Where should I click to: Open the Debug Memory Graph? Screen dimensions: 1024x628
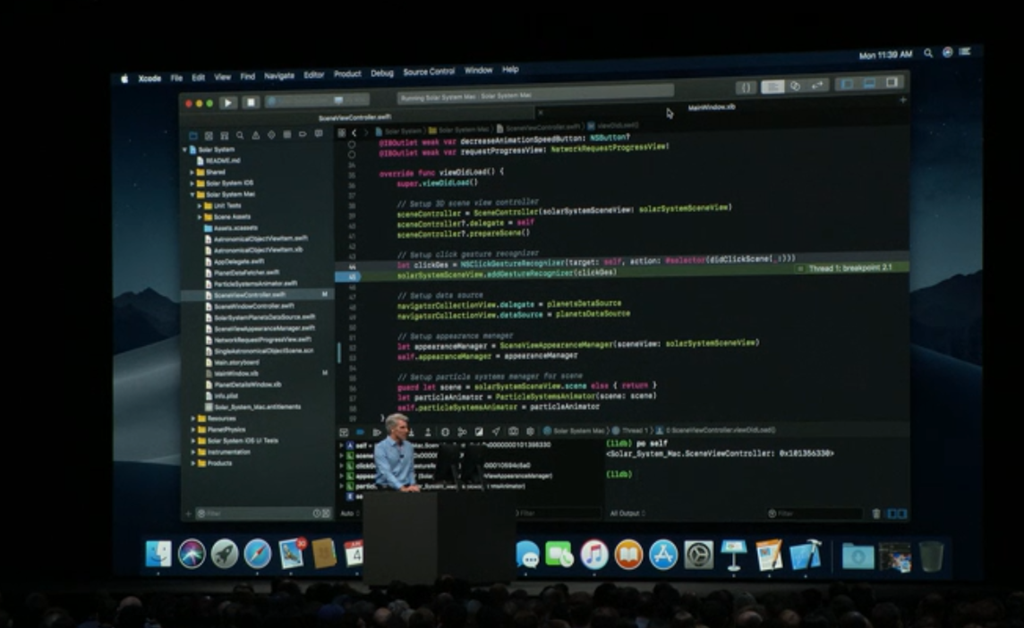point(462,432)
